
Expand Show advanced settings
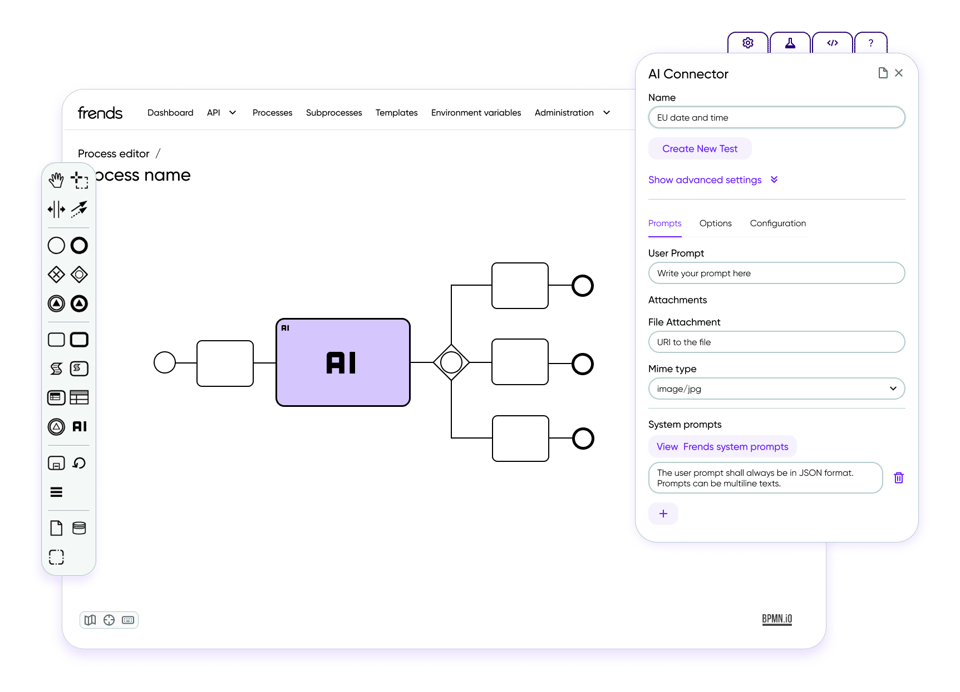point(713,180)
